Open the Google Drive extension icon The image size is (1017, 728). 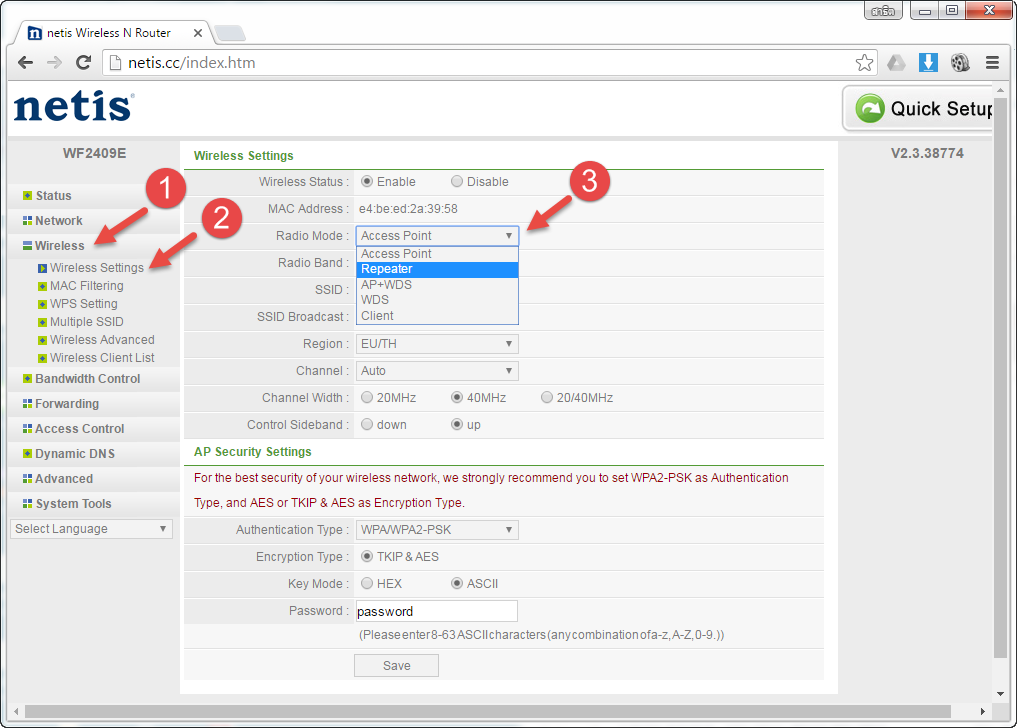896,62
